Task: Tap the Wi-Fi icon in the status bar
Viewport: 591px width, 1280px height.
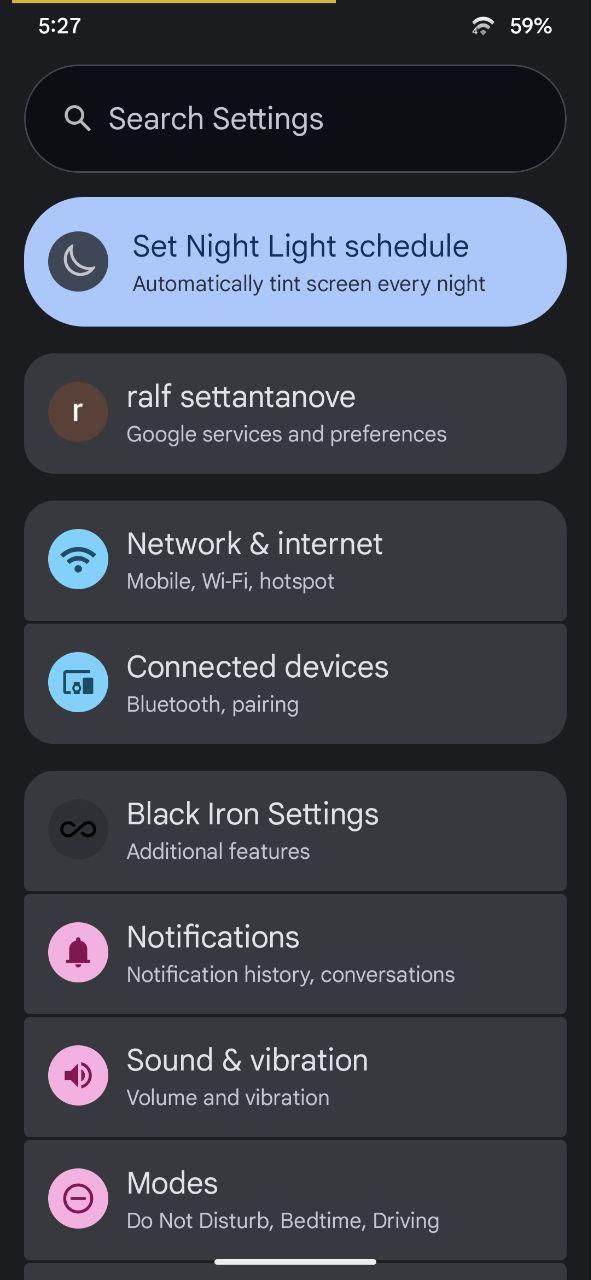Action: [483, 27]
